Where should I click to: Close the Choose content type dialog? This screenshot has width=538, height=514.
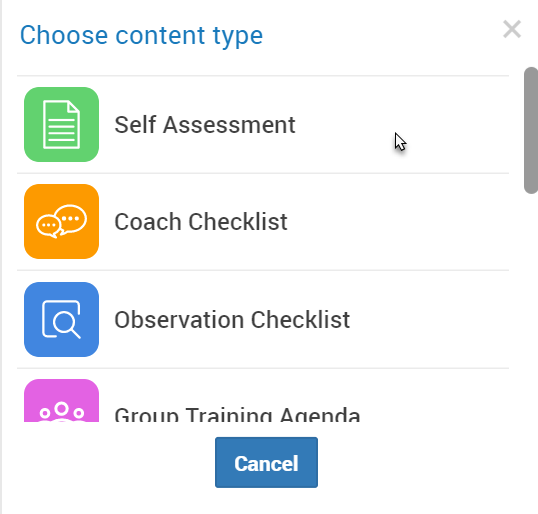click(512, 29)
